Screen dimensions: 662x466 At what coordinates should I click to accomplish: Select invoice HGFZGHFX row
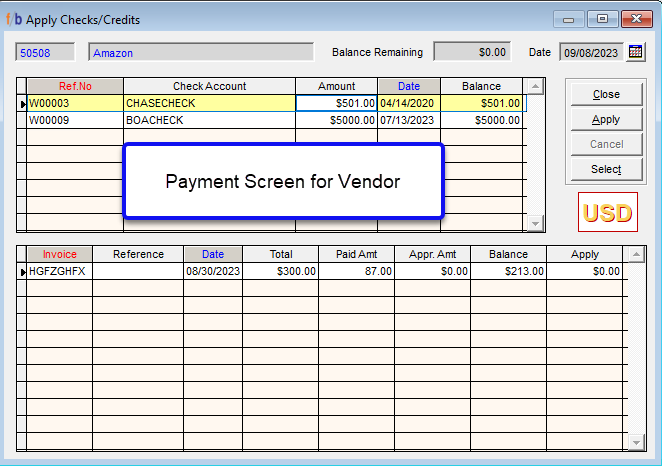pyautogui.click(x=59, y=271)
